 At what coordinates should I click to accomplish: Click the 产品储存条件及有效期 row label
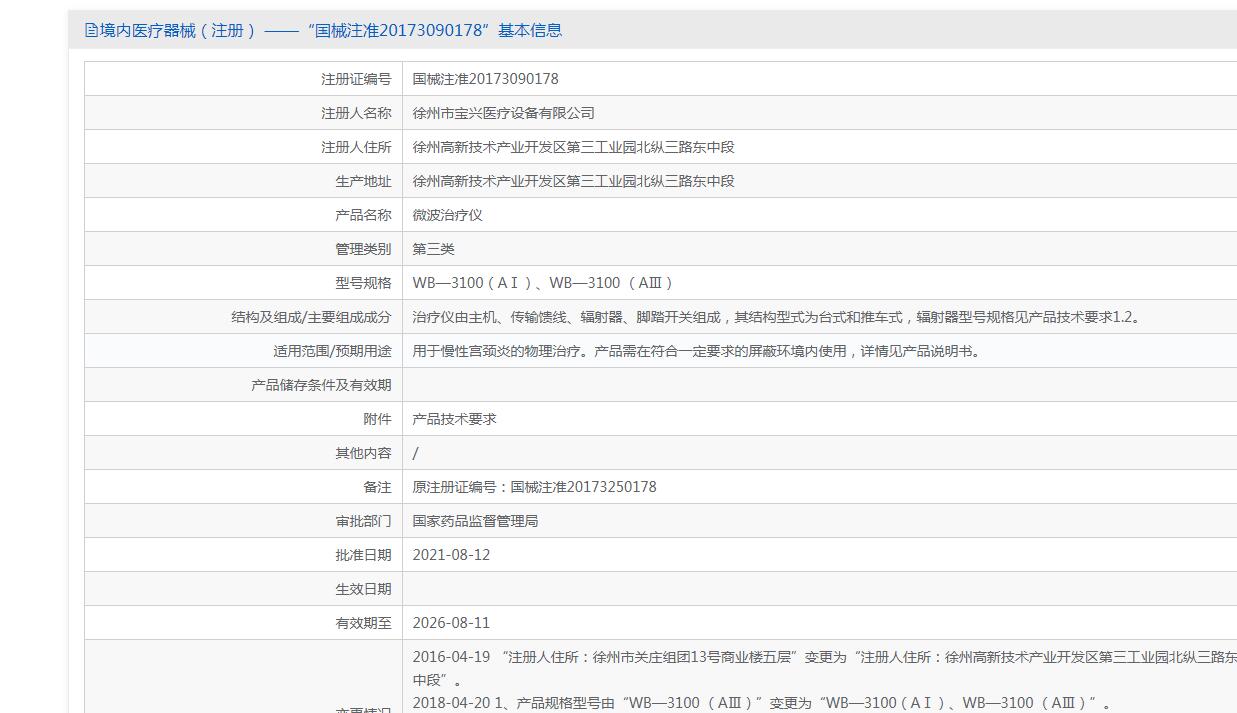pos(321,385)
